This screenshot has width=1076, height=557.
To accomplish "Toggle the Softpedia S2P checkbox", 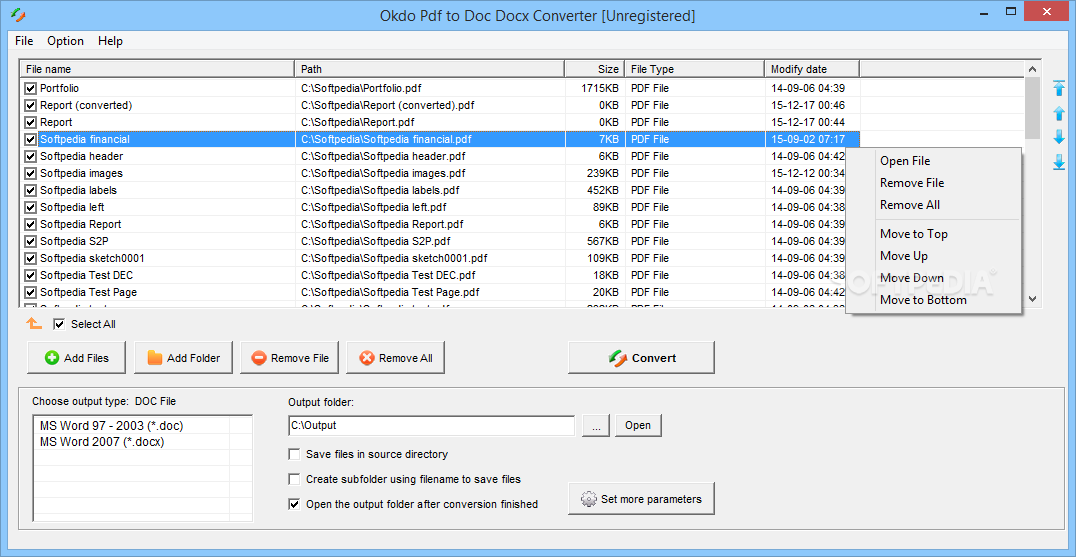I will (30, 241).
